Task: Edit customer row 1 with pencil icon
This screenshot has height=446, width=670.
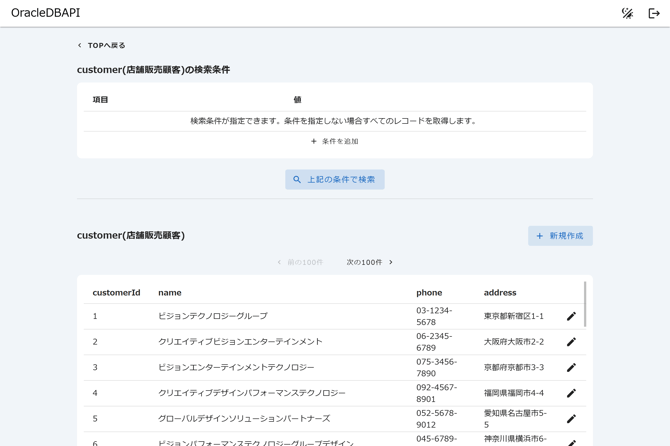Action: coord(571,316)
